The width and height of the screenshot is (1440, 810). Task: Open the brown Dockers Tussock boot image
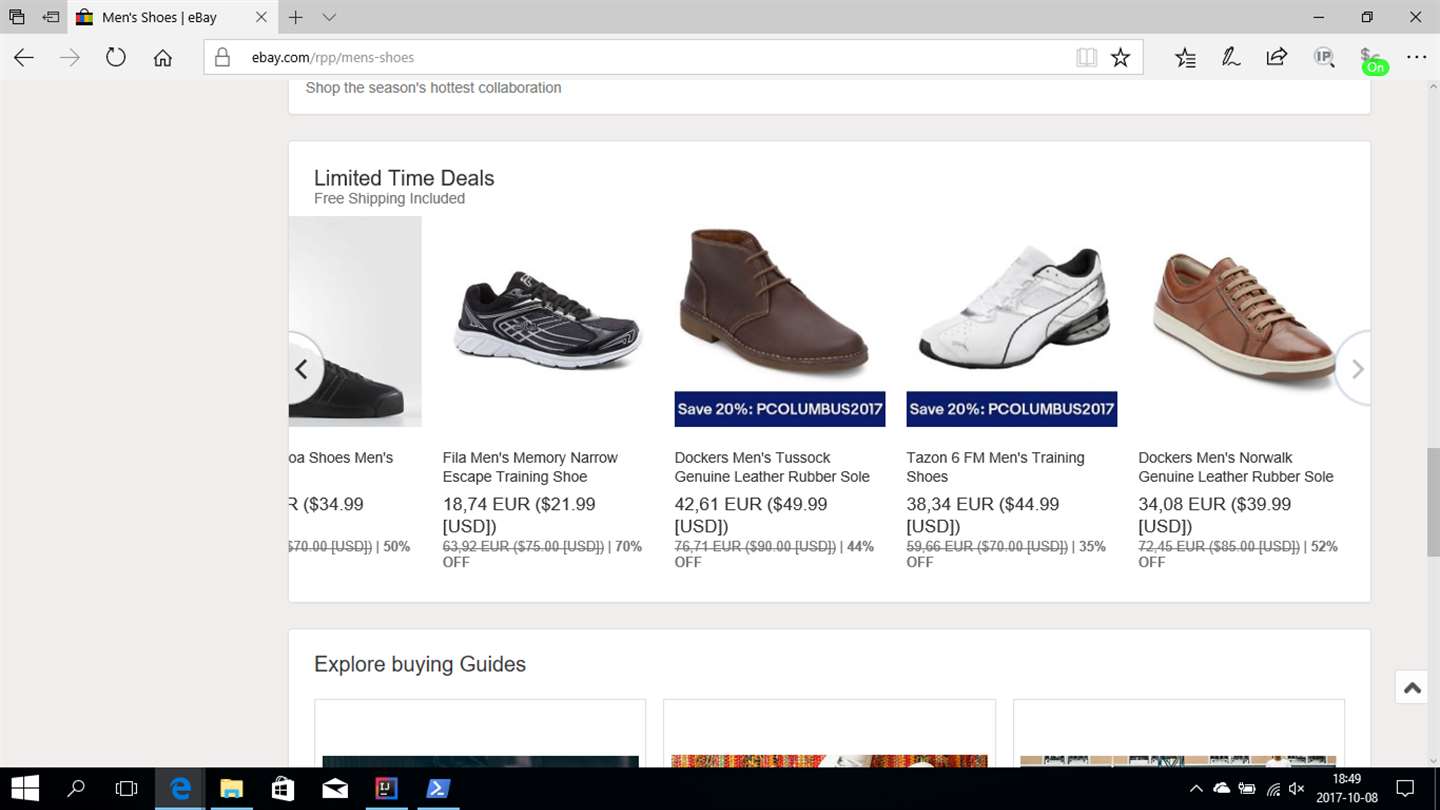[x=780, y=304]
